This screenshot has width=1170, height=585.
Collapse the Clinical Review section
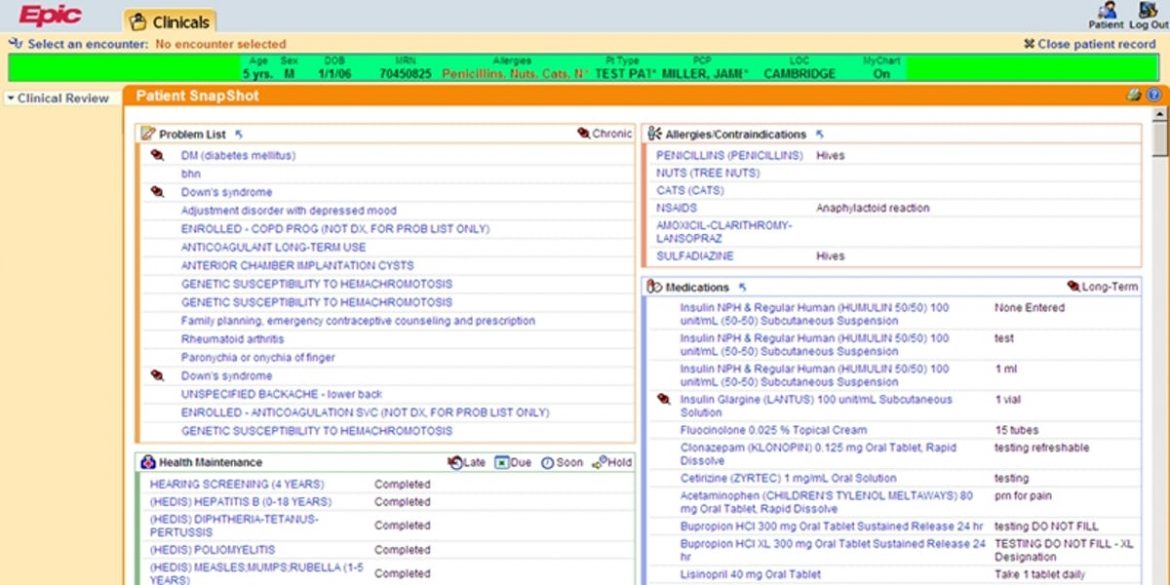click(10, 98)
